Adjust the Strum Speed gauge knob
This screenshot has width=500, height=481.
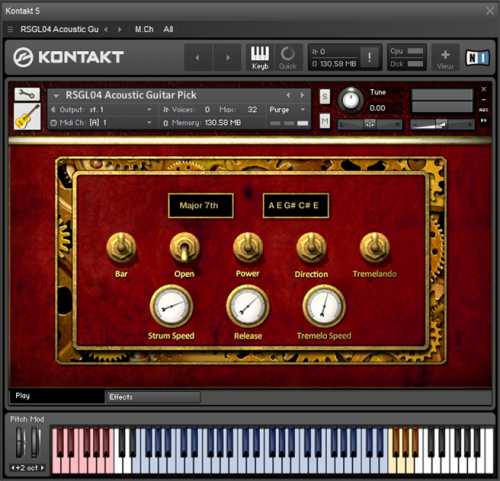[171, 306]
